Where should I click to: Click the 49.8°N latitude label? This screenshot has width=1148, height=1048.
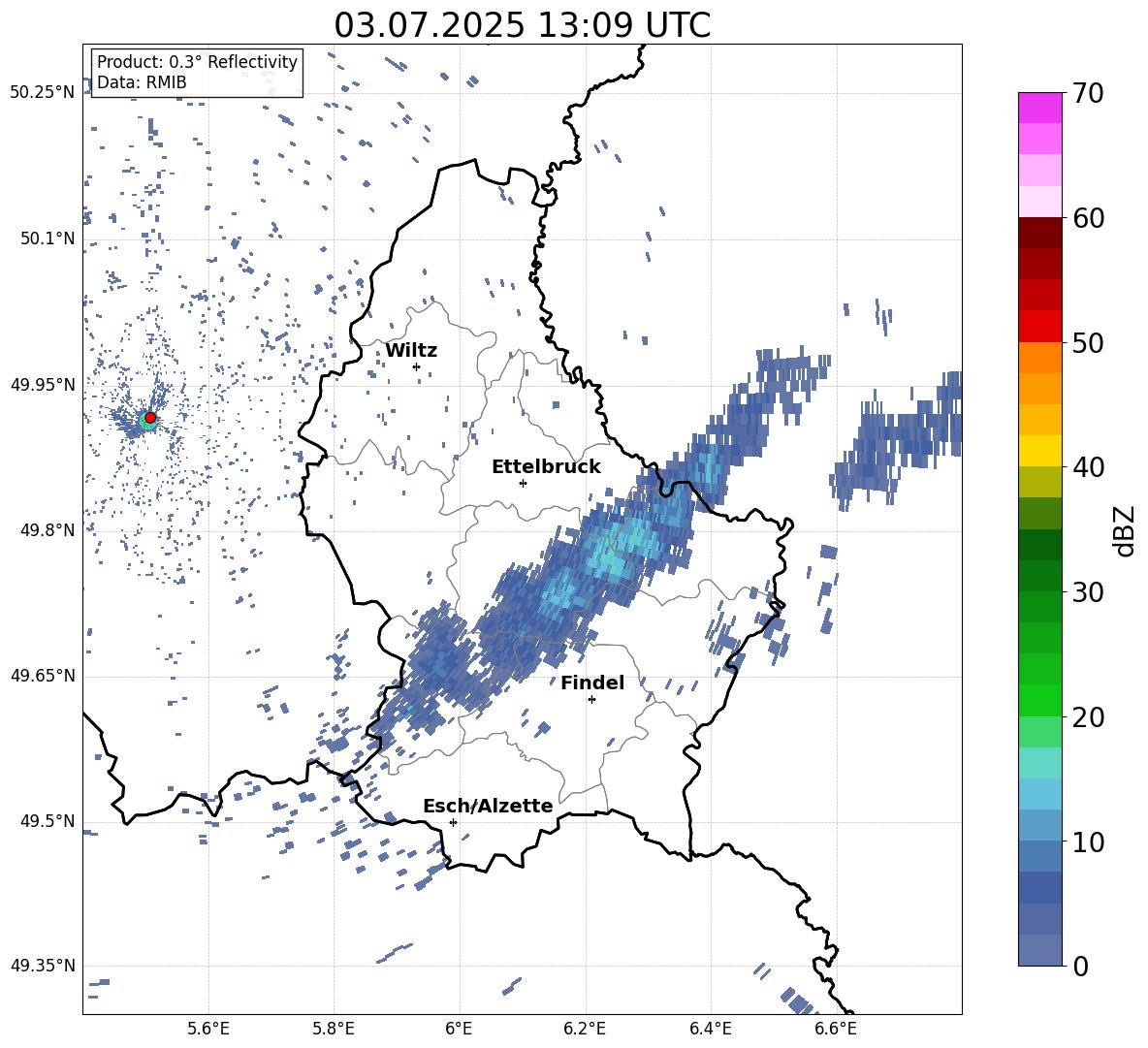pos(47,530)
